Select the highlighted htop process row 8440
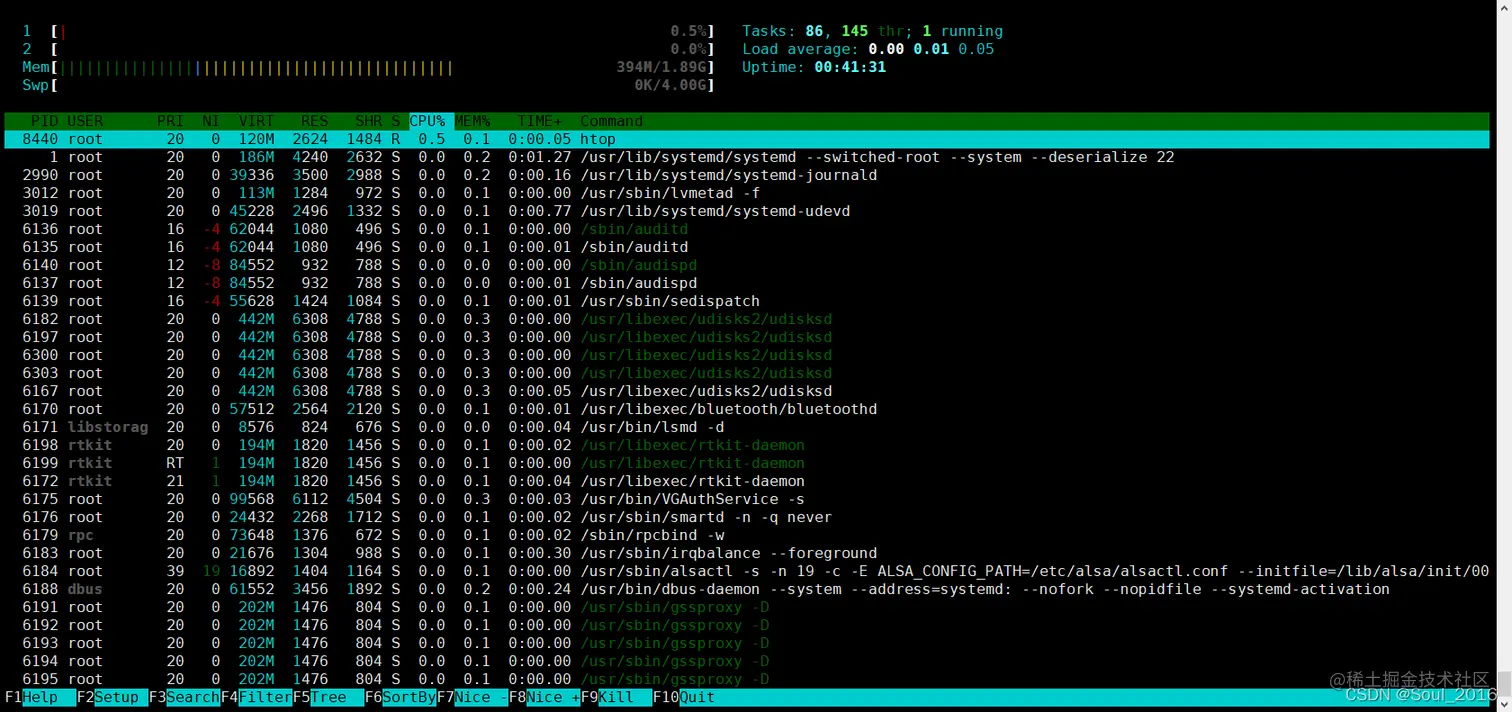 pyautogui.click(x=747, y=139)
